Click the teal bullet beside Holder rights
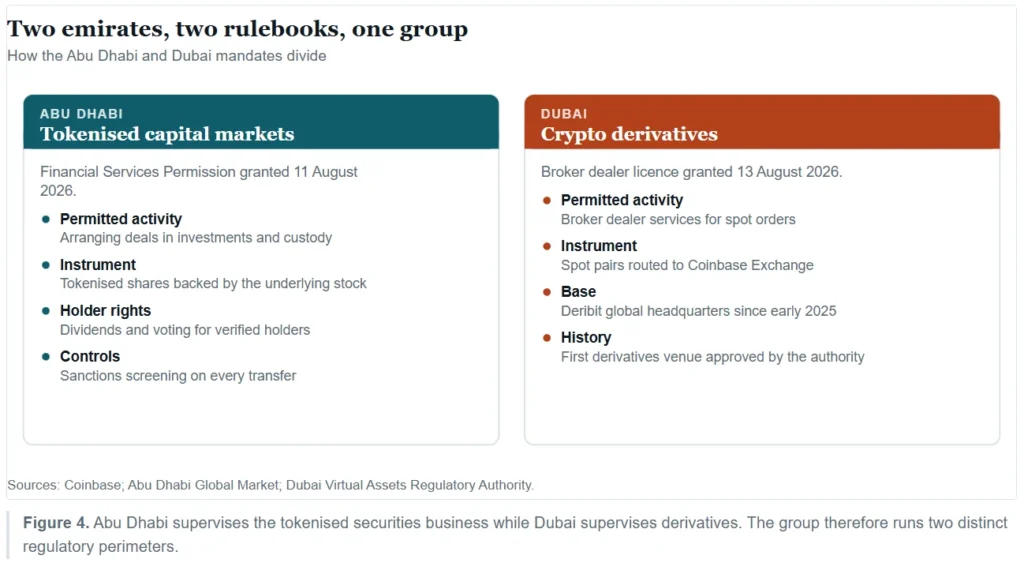This screenshot has height=574, width=1024. (x=46, y=311)
